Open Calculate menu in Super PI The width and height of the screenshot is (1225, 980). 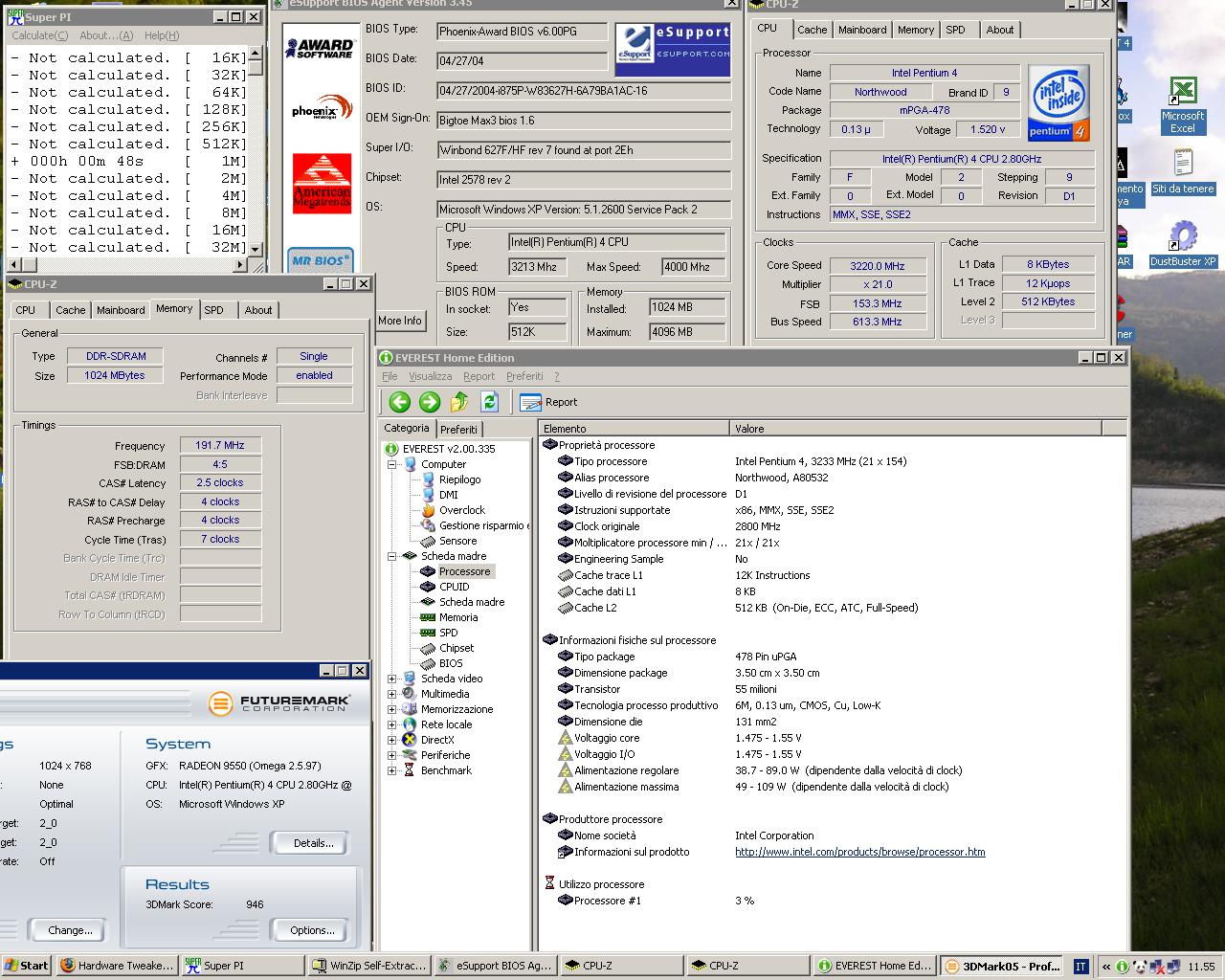39,35
